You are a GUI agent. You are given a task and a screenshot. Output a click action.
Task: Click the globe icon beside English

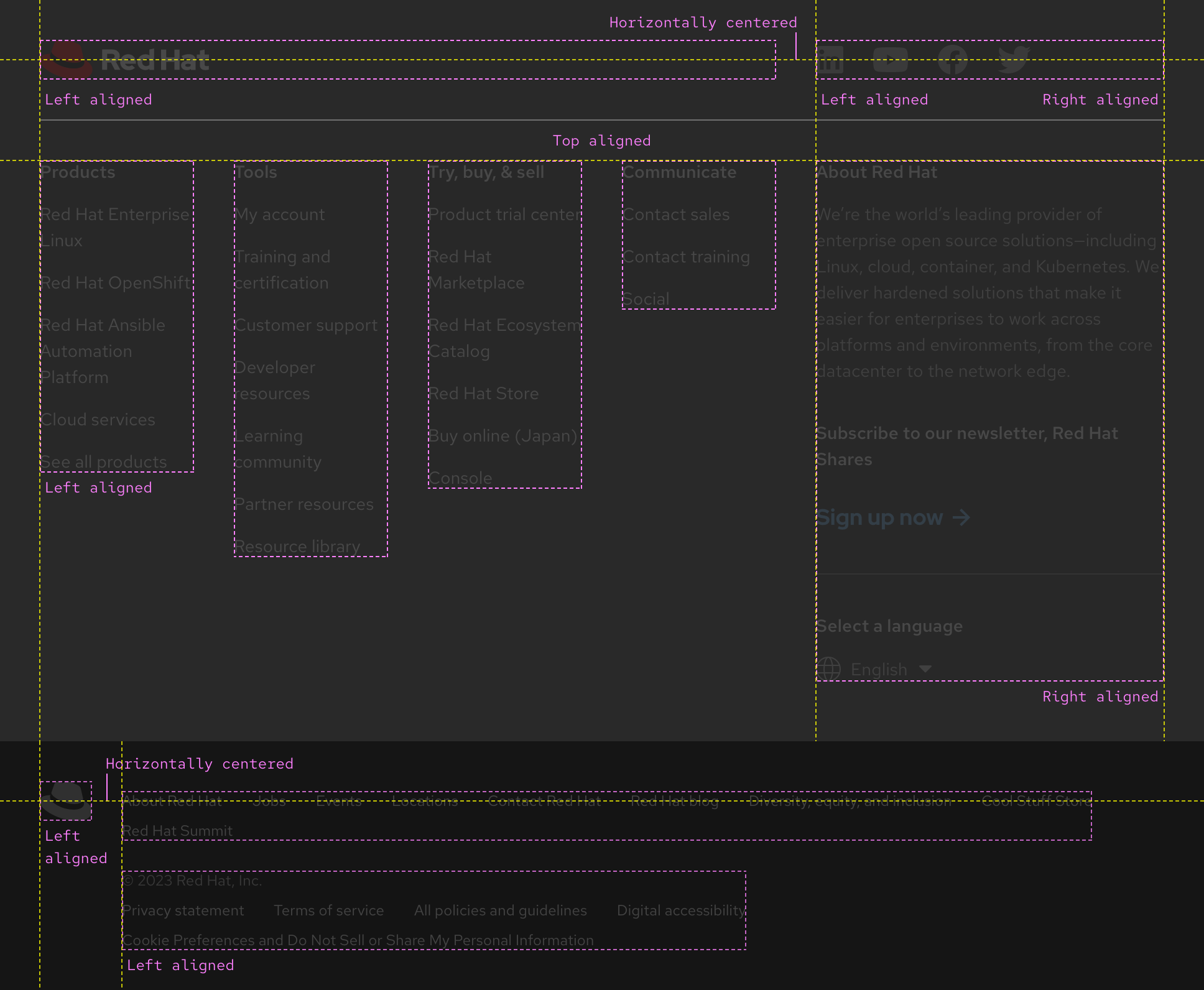click(830, 669)
